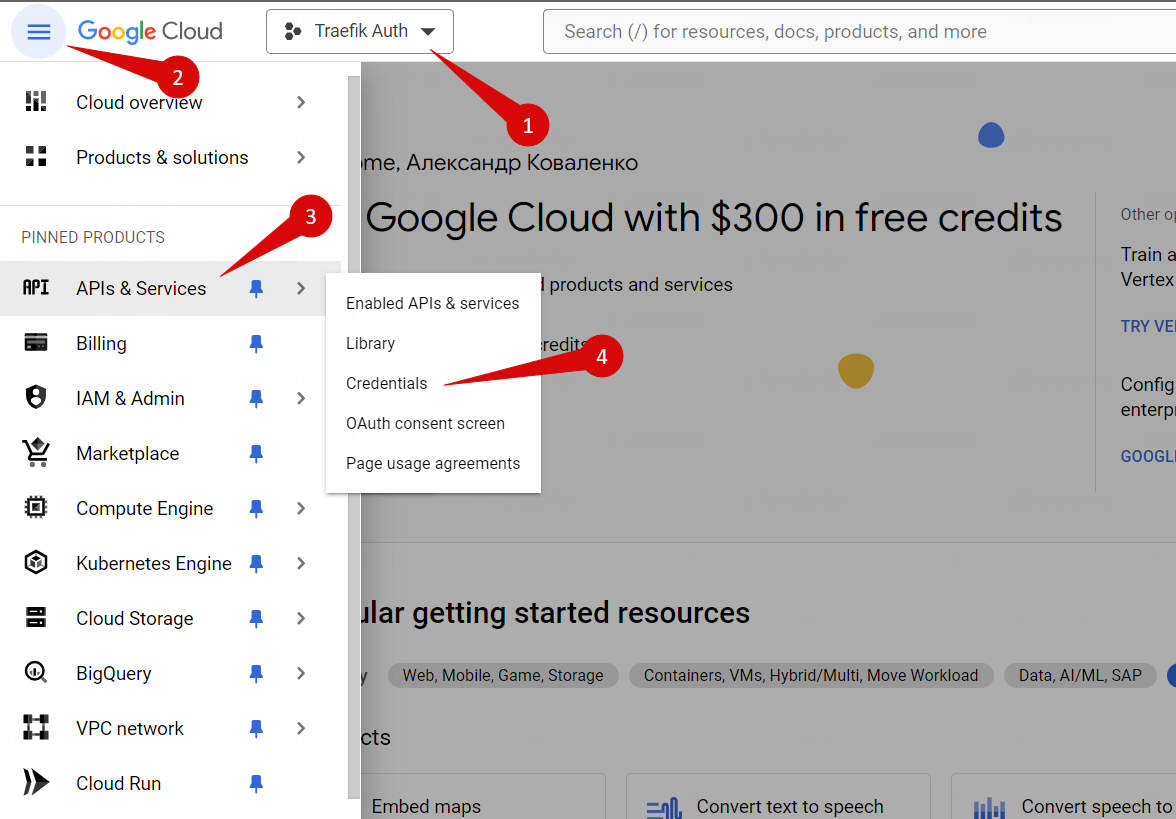Expand the Compute Engine submenu chevron
The image size is (1176, 819).
point(301,508)
